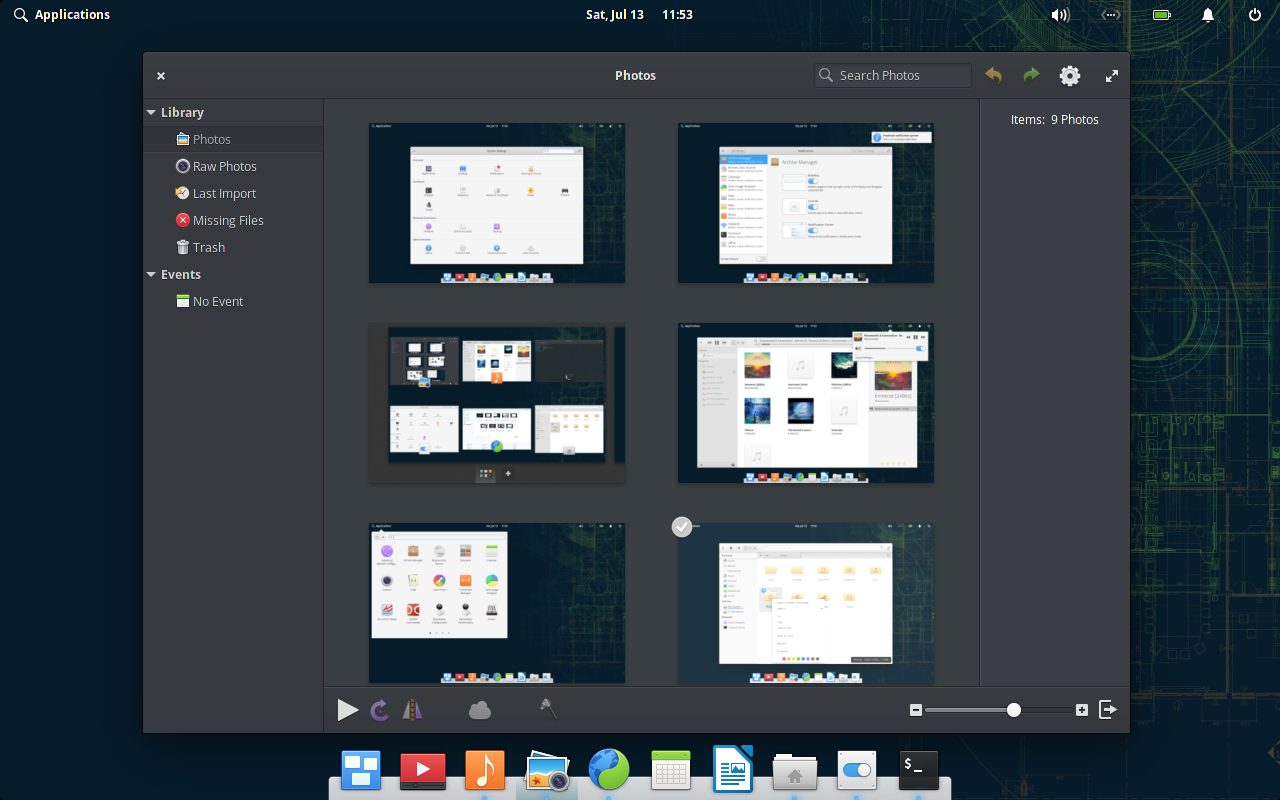Open the Photos settings gear menu

tap(1070, 75)
